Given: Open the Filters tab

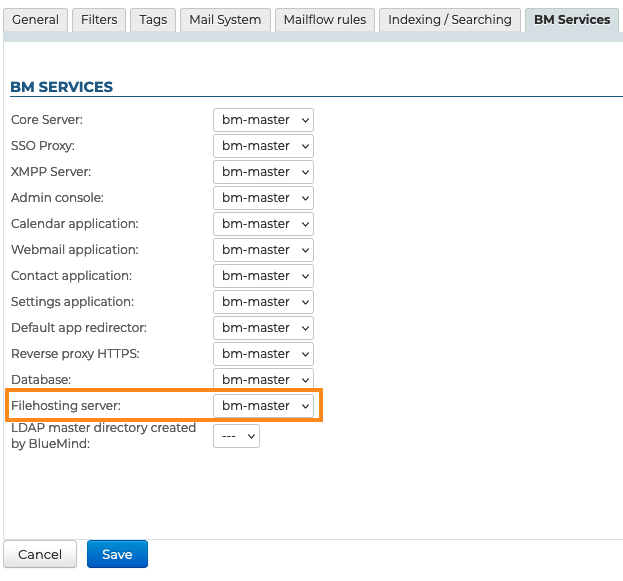Looking at the screenshot, I should (99, 19).
